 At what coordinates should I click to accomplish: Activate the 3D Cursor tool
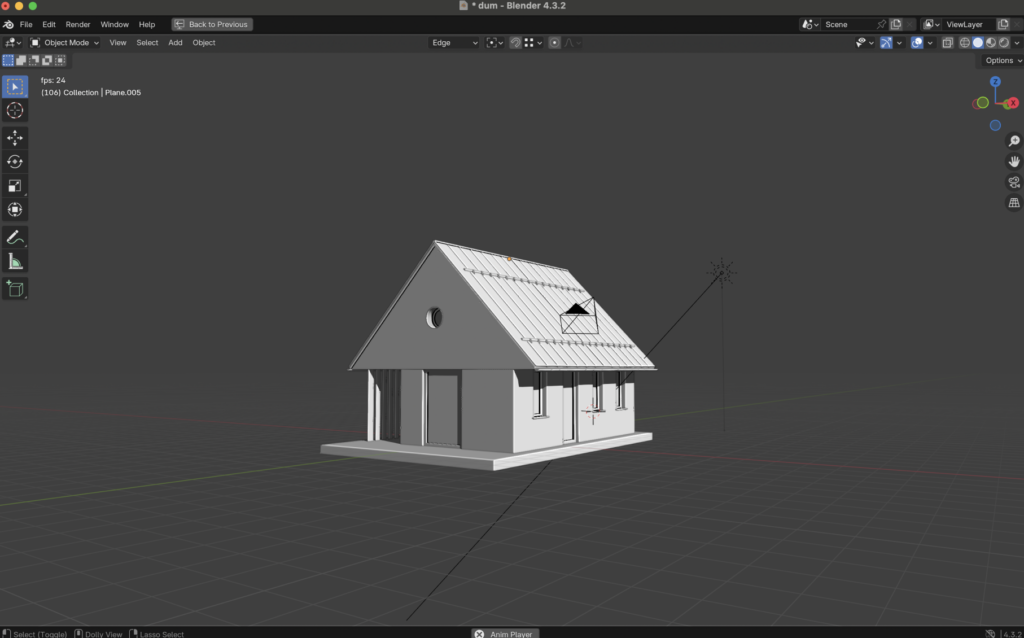coord(14,110)
